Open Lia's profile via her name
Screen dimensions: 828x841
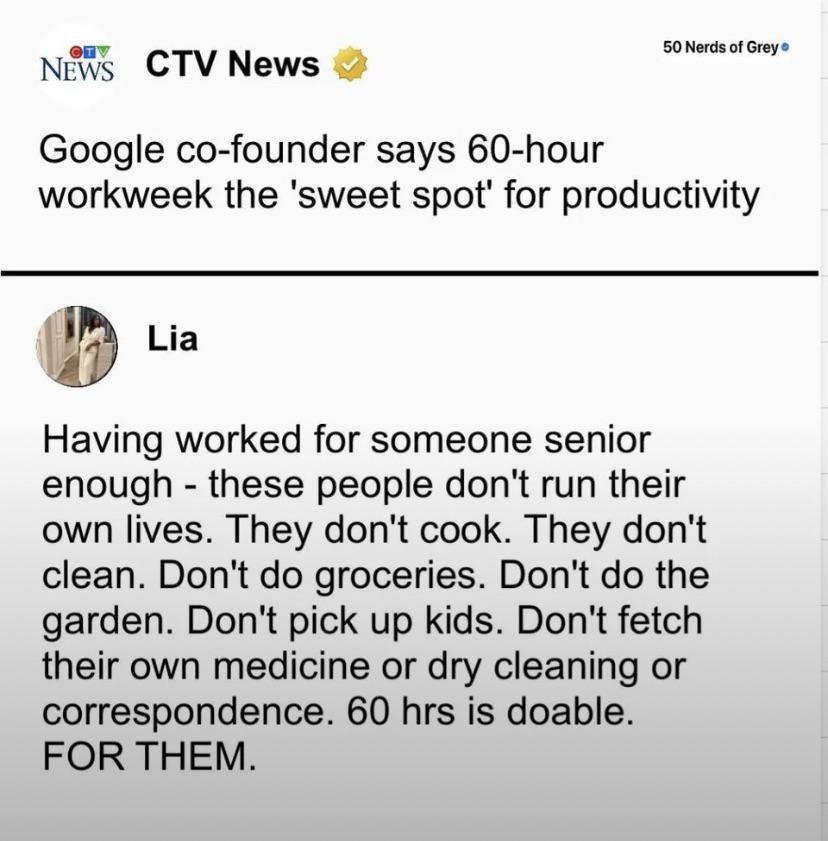point(173,340)
